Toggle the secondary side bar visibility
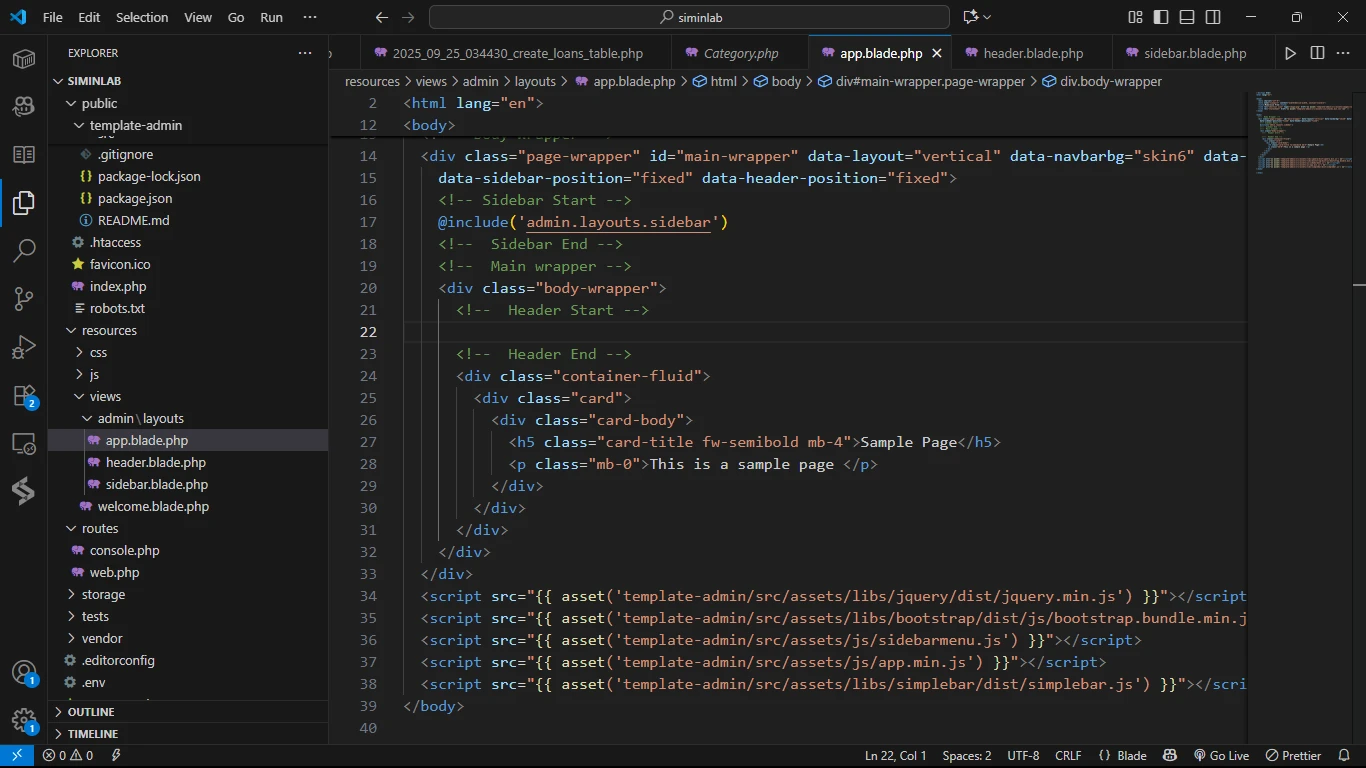This screenshot has height=768, width=1366. click(x=1213, y=17)
